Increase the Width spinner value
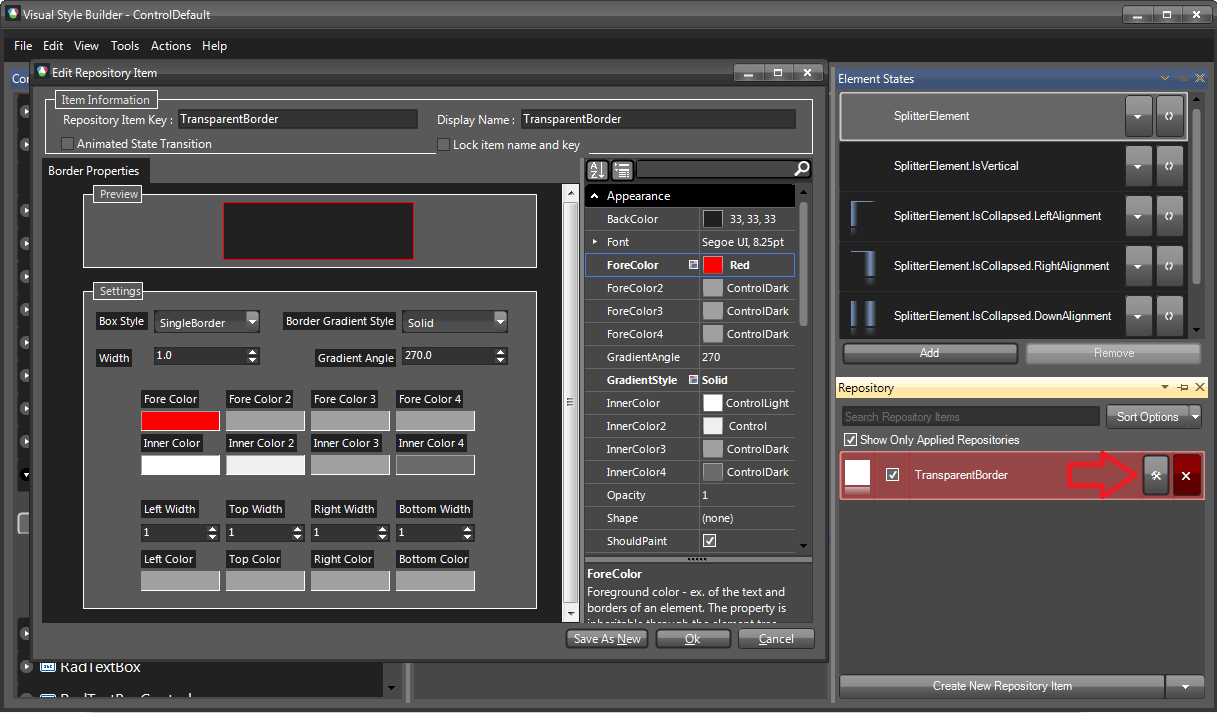 click(x=252, y=351)
